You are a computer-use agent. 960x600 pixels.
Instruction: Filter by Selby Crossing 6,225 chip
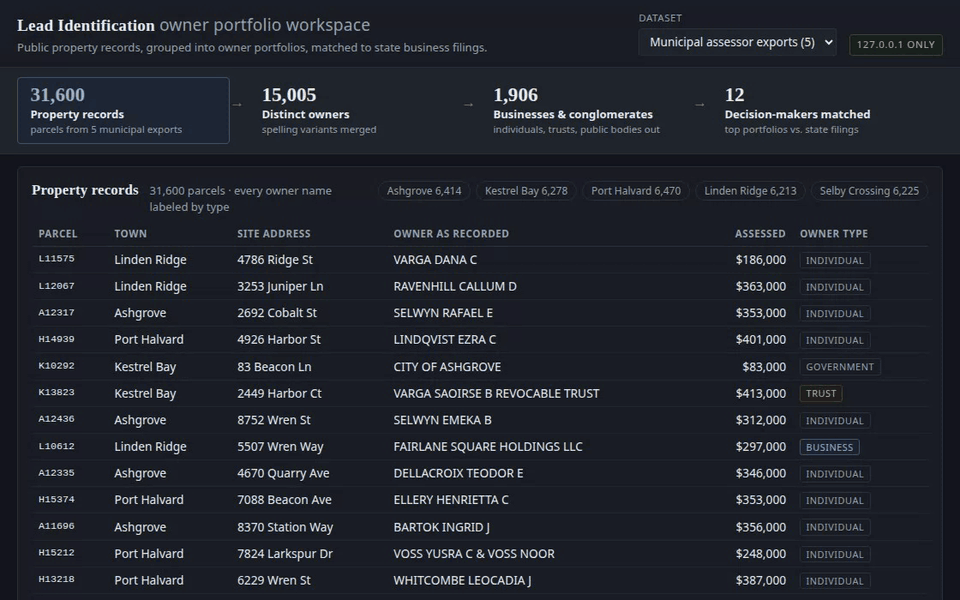(x=869, y=191)
